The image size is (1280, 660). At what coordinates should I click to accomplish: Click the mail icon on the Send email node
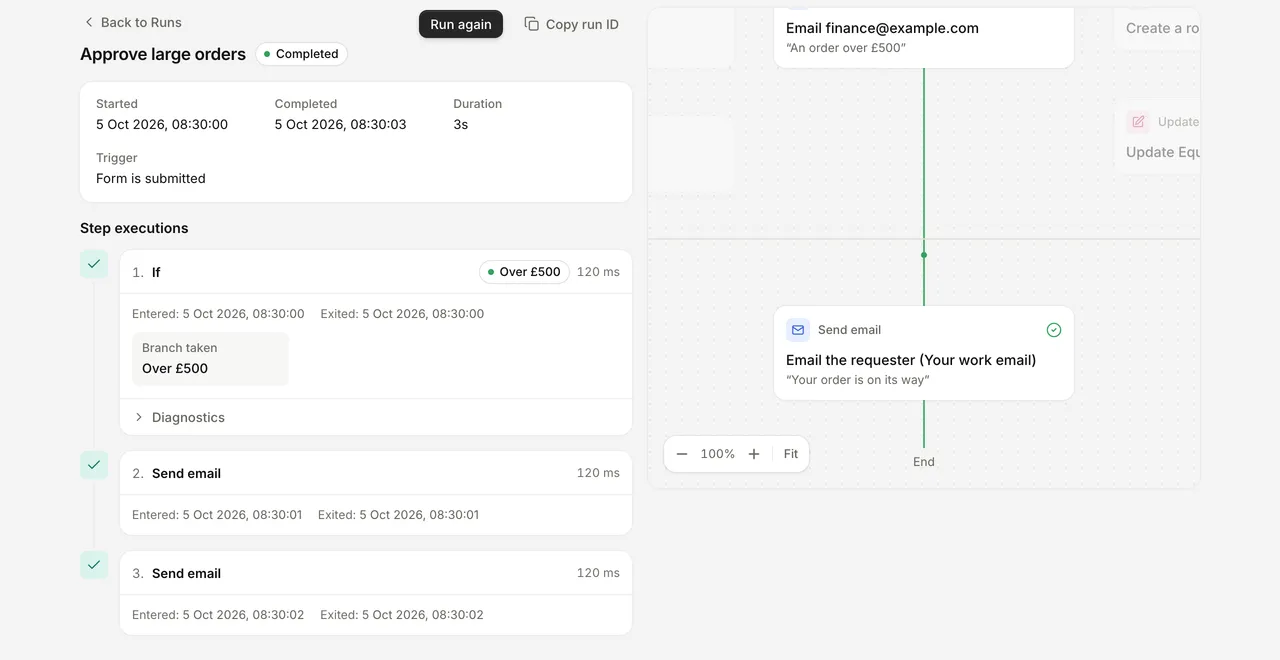click(798, 330)
